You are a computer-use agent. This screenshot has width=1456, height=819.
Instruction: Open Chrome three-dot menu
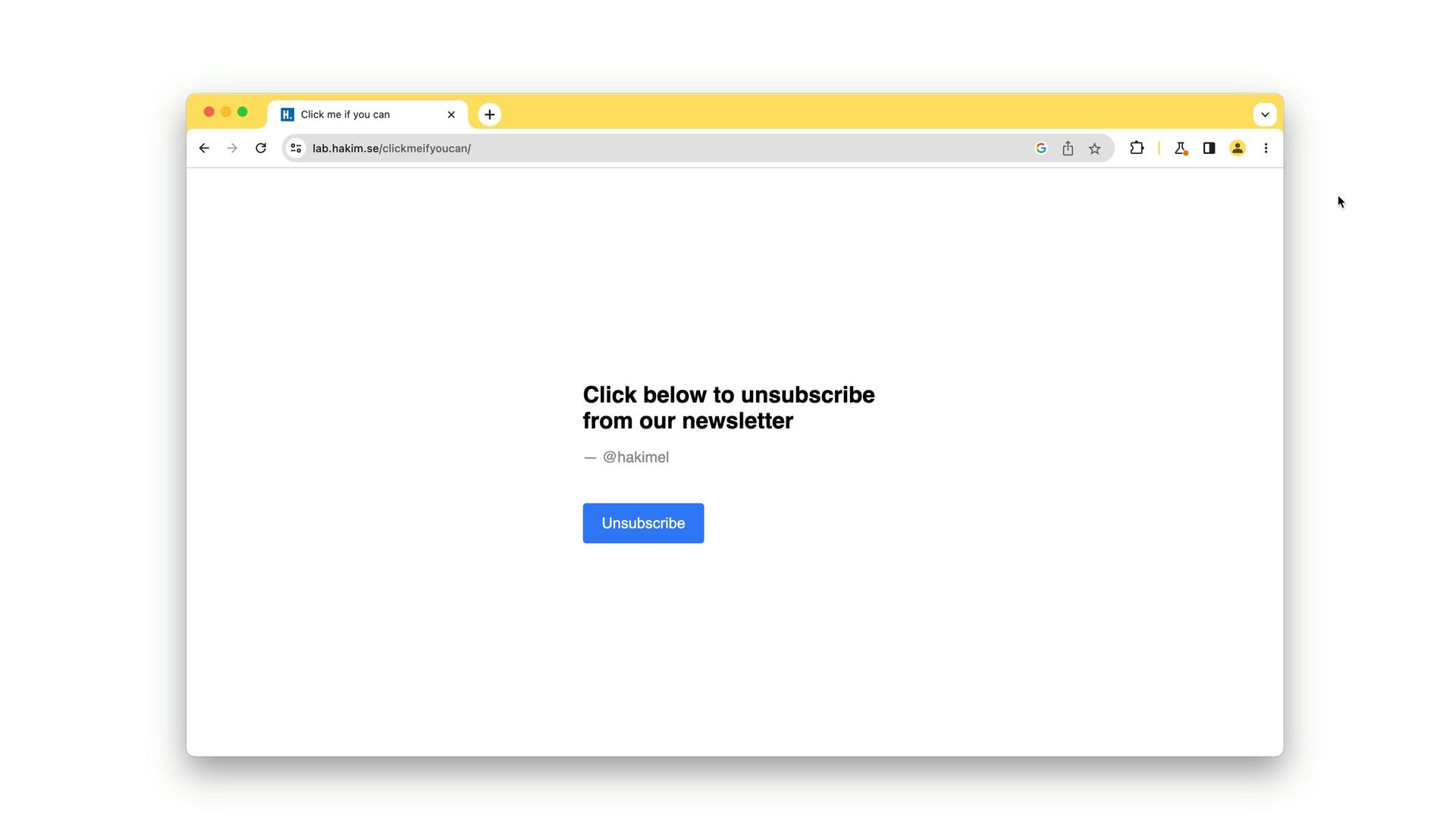(1266, 149)
